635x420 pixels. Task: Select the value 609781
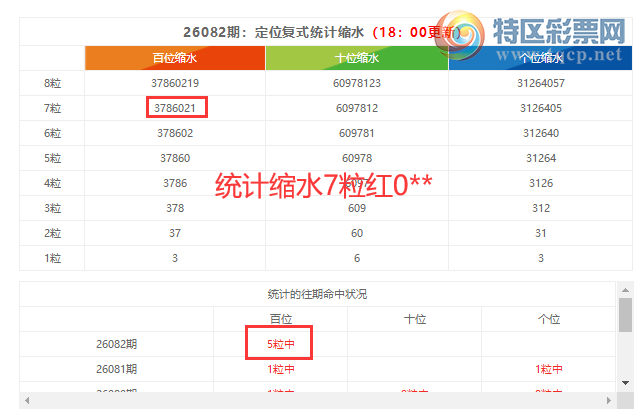pyautogui.click(x=357, y=133)
